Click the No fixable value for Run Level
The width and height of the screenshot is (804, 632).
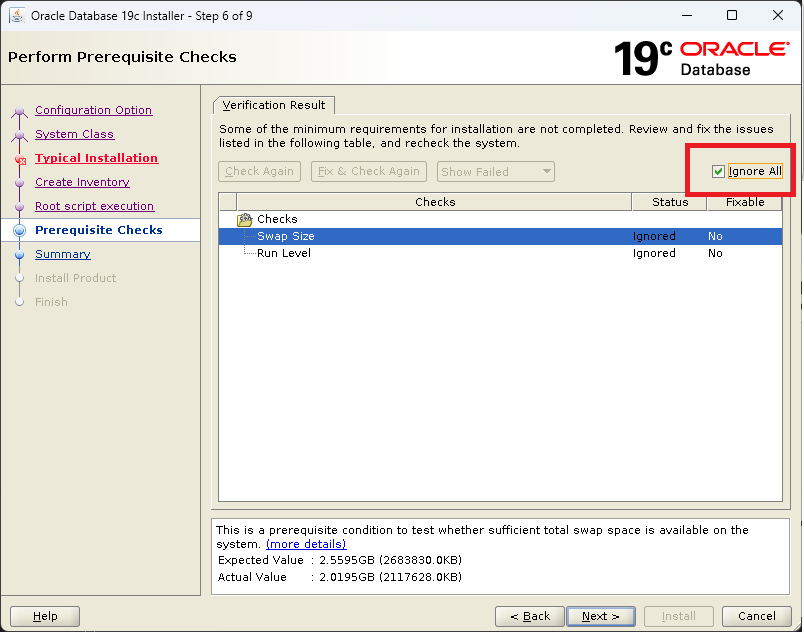tap(715, 253)
